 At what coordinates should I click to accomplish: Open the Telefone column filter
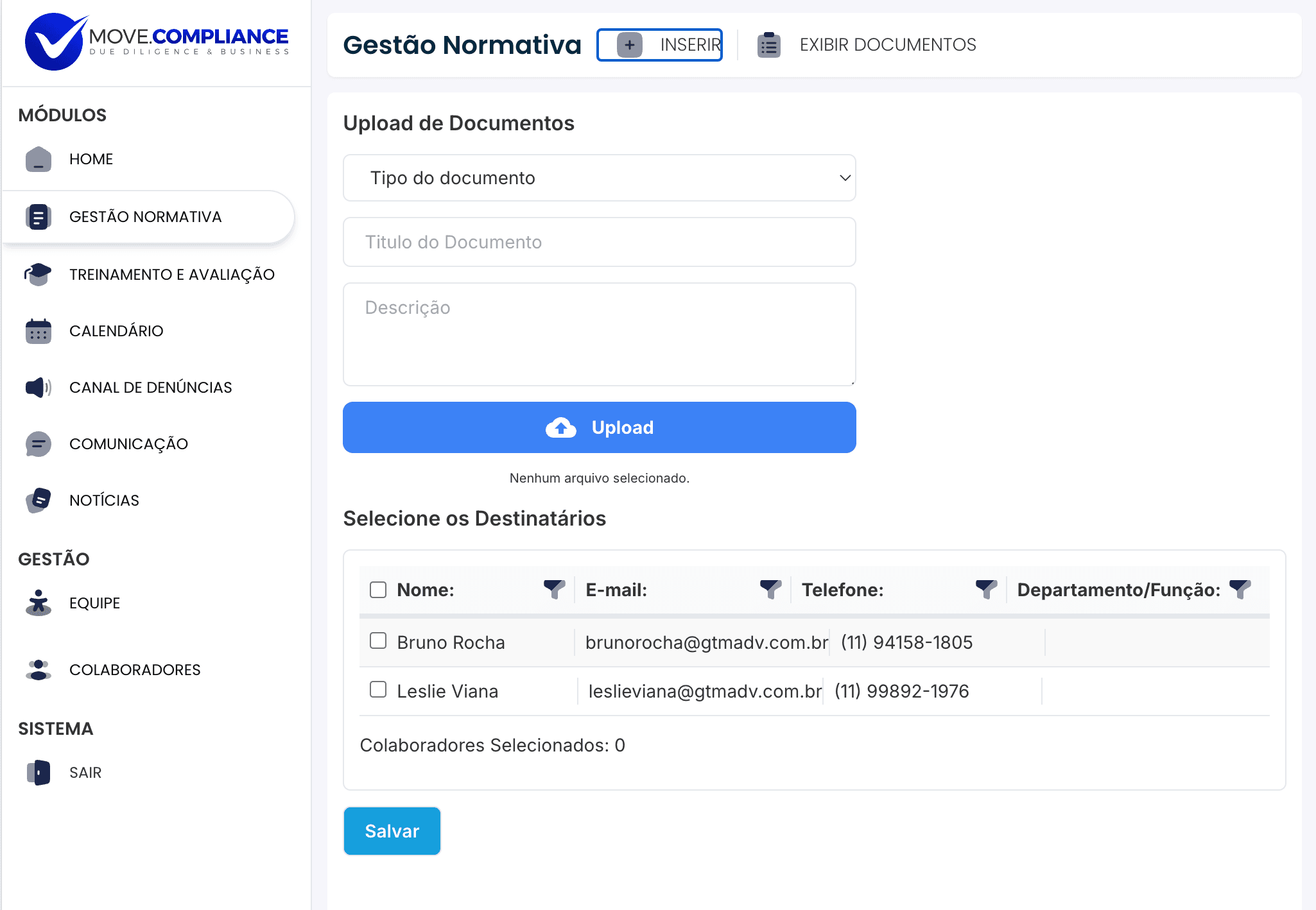coord(985,588)
